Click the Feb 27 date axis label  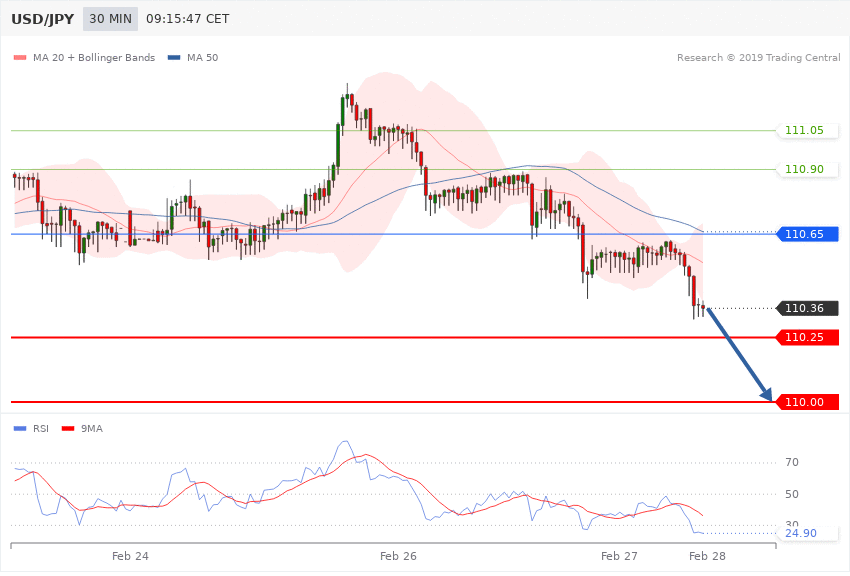pos(619,556)
